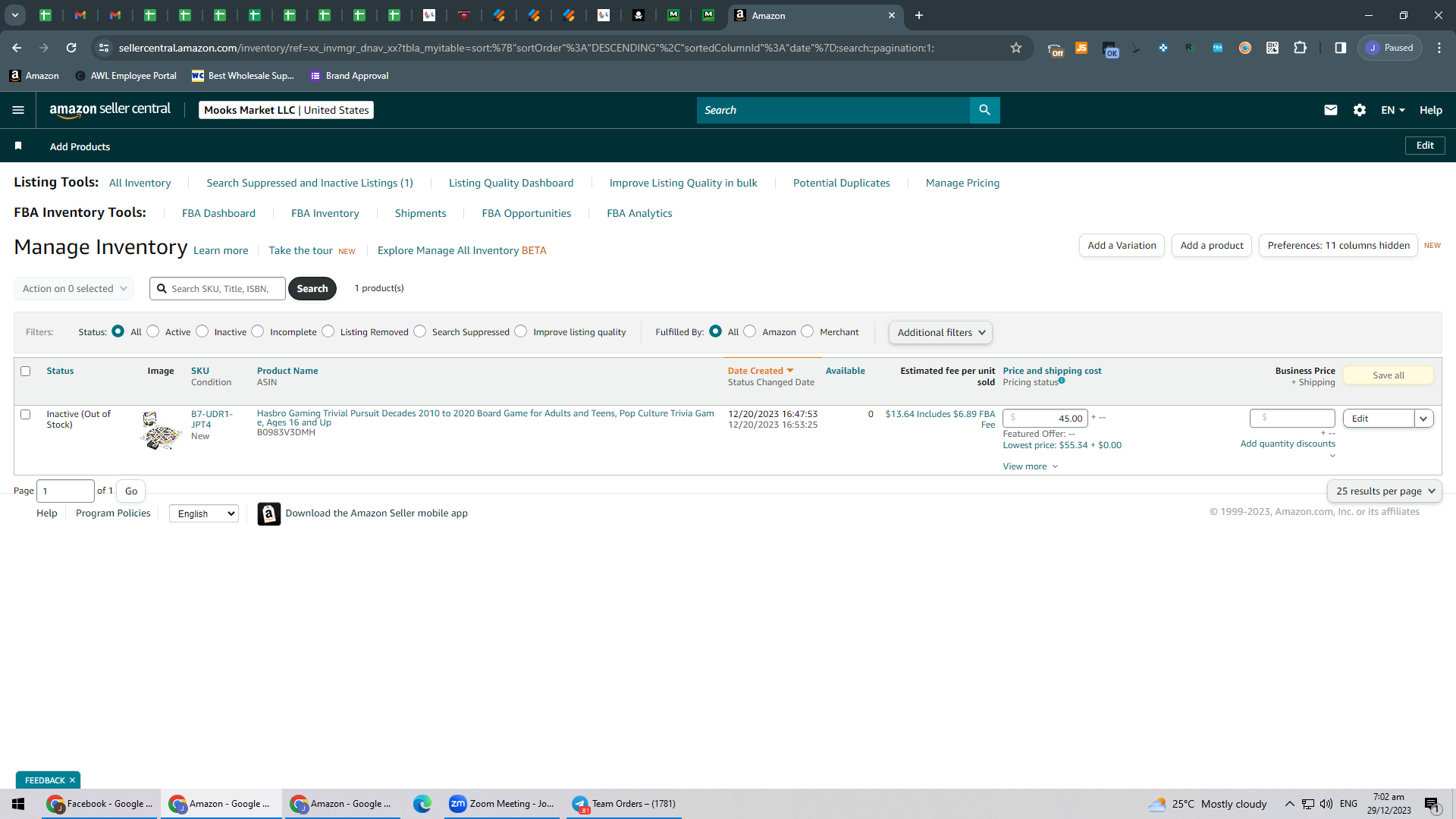Image resolution: width=1456 pixels, height=819 pixels.
Task: Go to Listing Quality Dashboard
Action: click(511, 183)
